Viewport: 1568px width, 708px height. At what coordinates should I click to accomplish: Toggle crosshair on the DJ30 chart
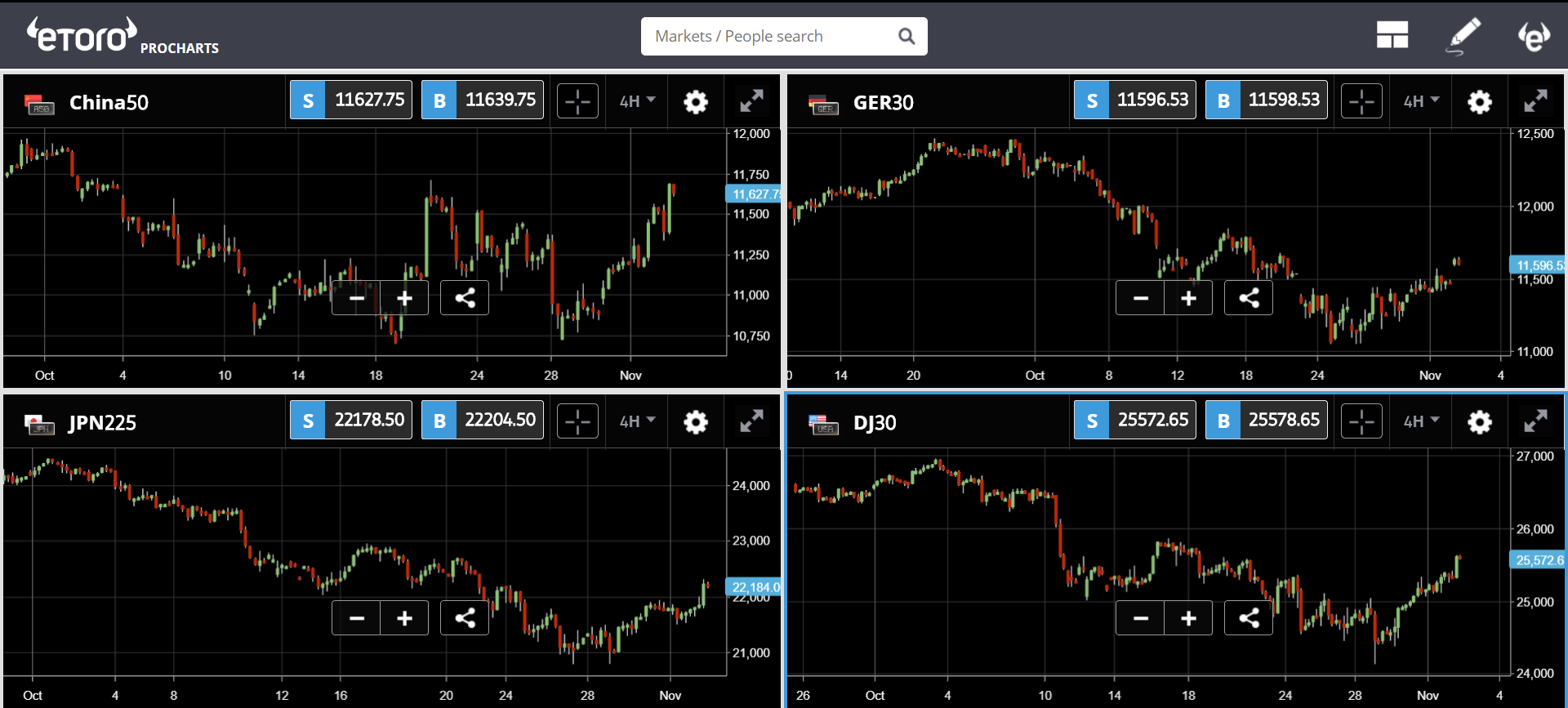[x=1361, y=421]
